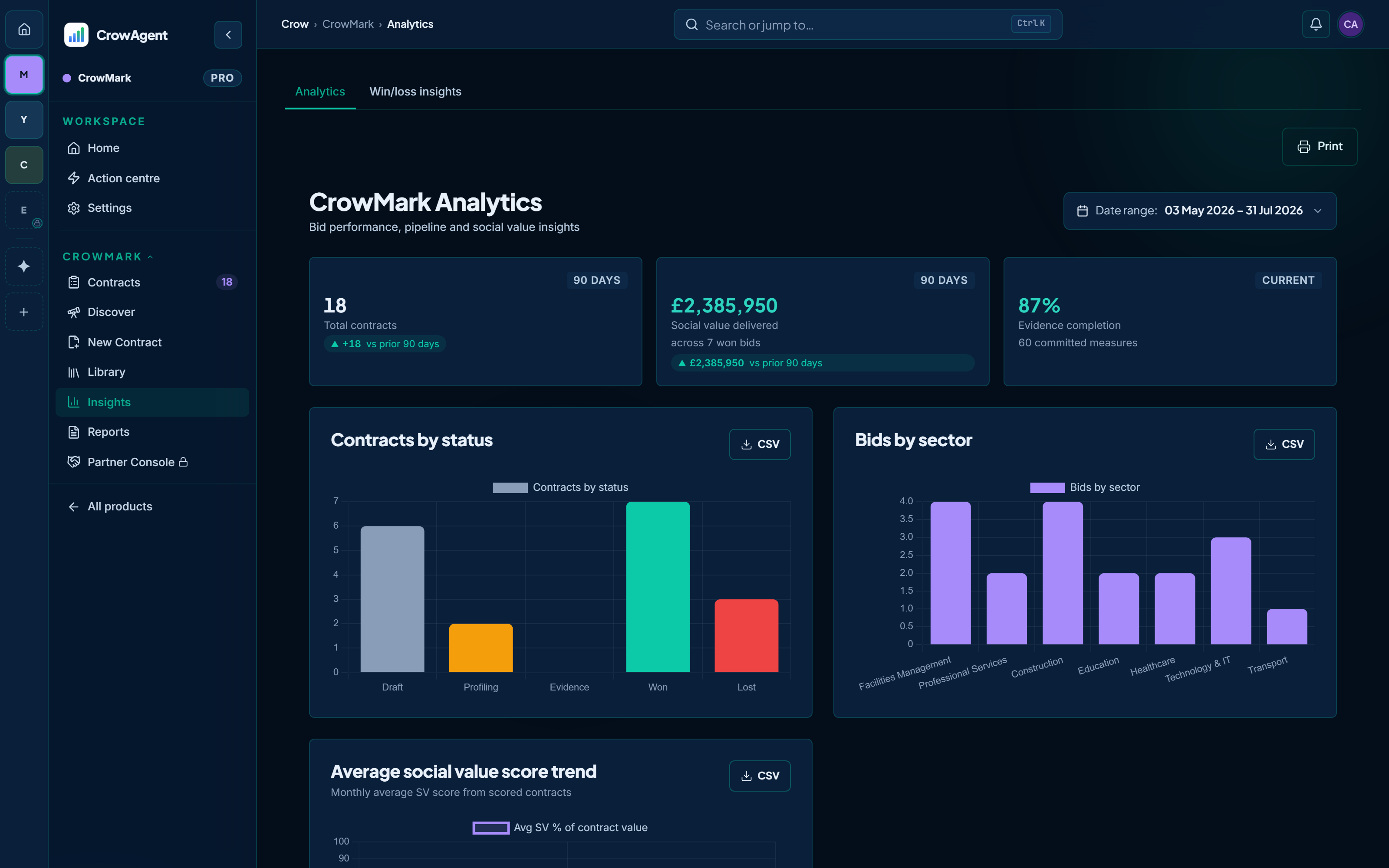Click the Action centre lightning icon
The height and width of the screenshot is (868, 1389).
click(x=73, y=178)
